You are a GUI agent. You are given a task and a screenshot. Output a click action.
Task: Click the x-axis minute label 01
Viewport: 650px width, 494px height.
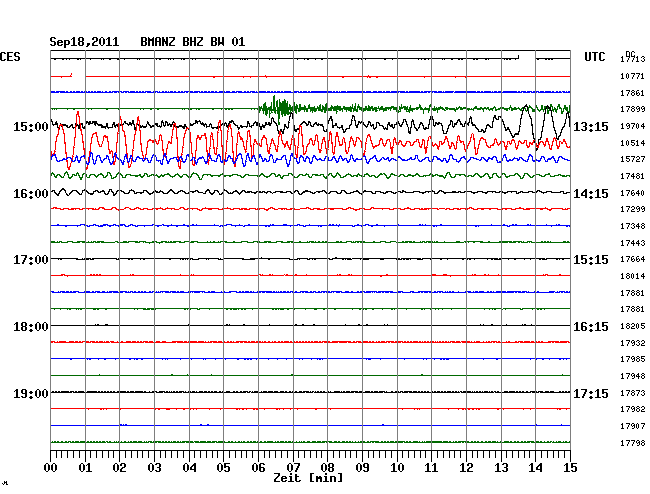[x=85, y=468]
